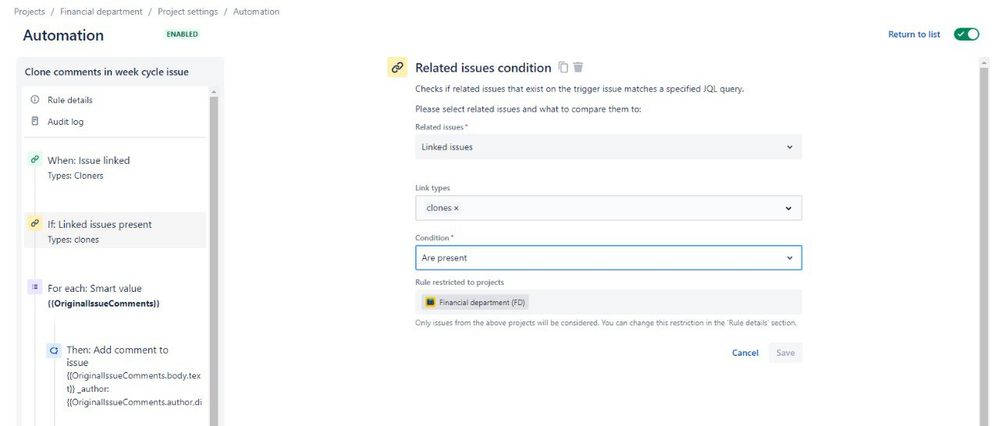The height and width of the screenshot is (426, 999).
Task: Go to Financial department breadcrumb
Action: coord(101,11)
